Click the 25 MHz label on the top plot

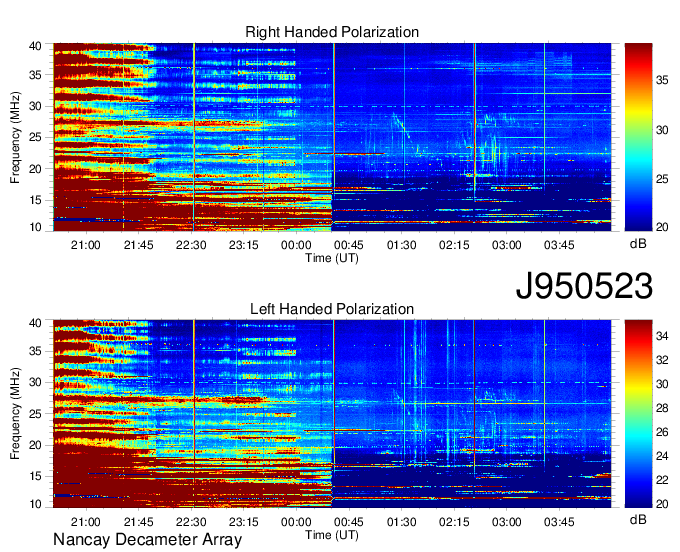point(36,137)
